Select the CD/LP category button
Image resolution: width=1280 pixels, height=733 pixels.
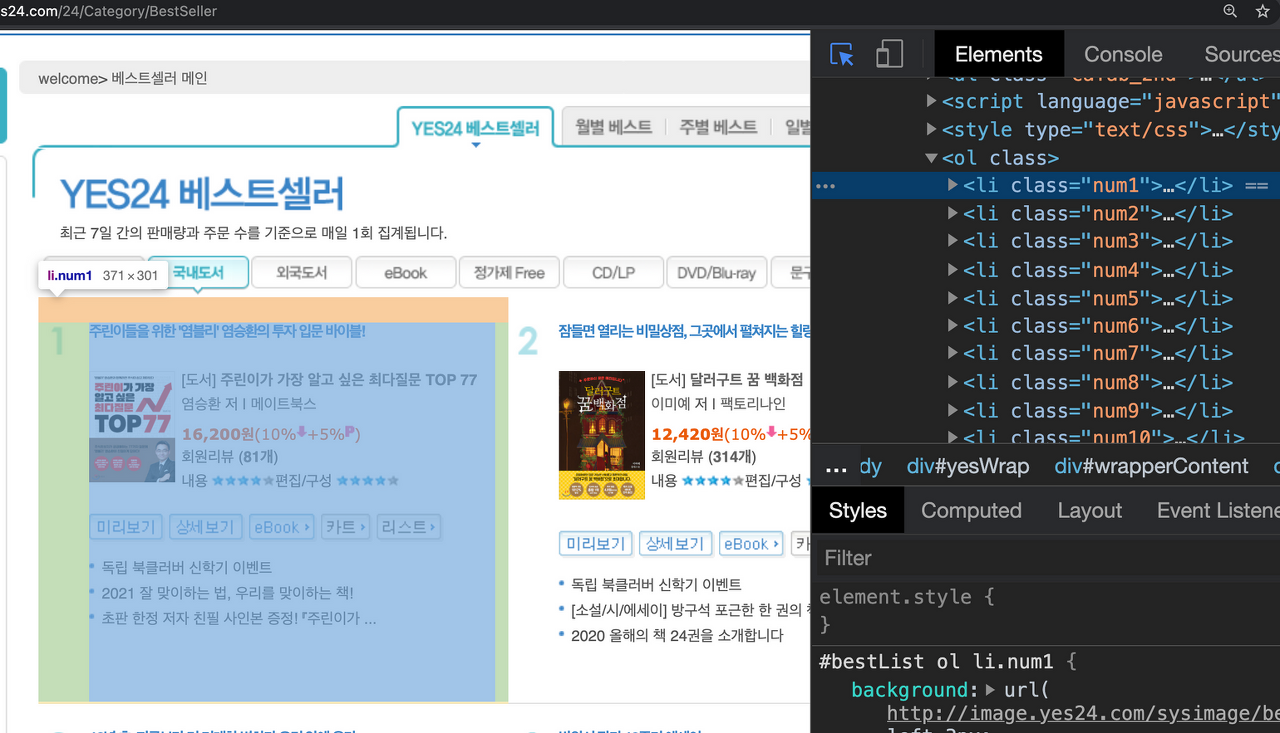coord(614,272)
